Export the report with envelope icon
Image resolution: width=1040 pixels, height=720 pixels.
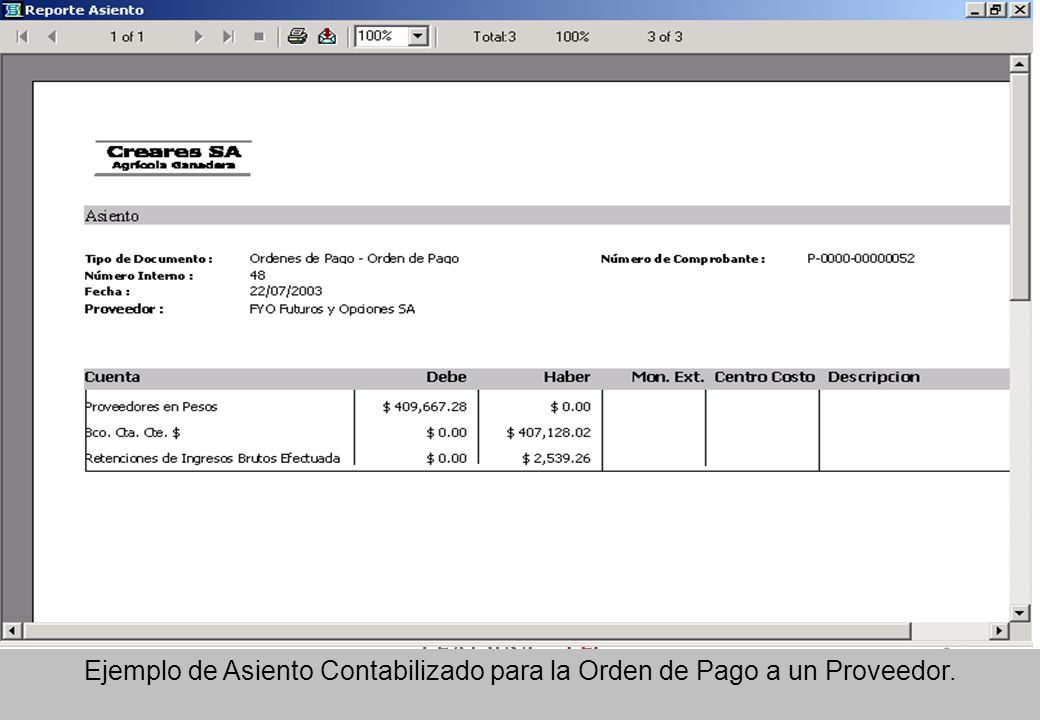(x=327, y=36)
